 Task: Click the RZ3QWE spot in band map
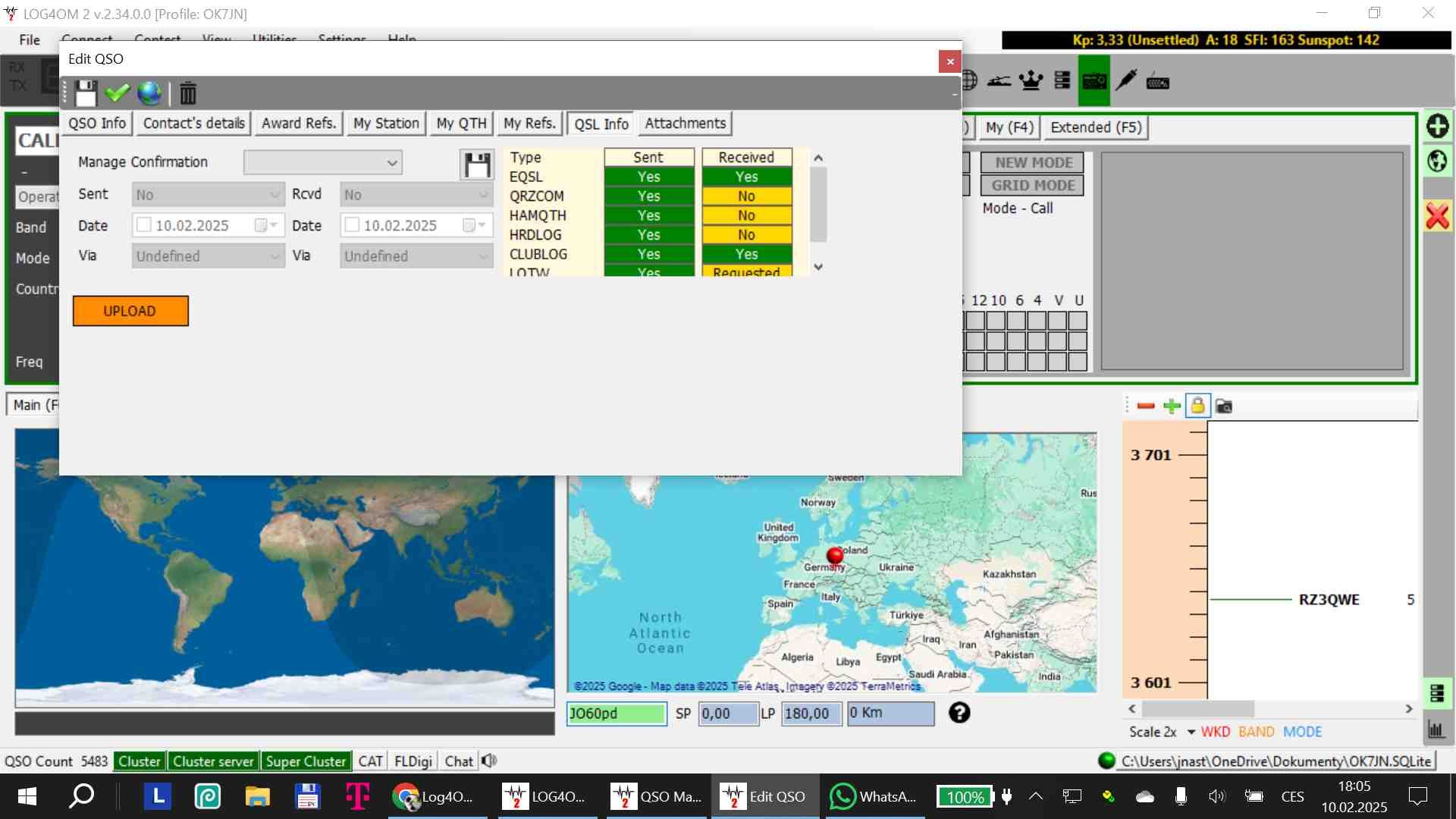point(1329,600)
